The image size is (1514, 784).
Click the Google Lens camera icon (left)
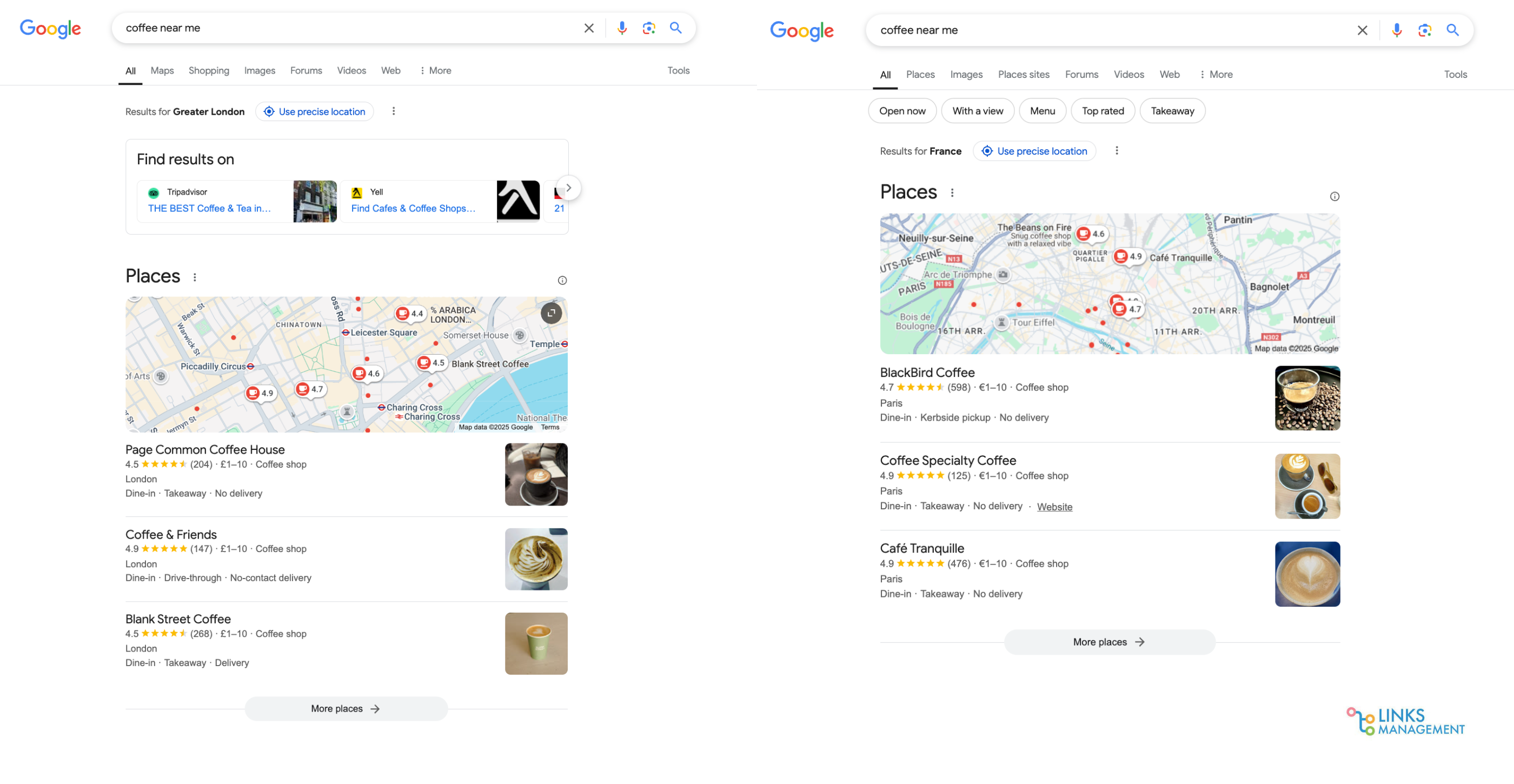648,27
